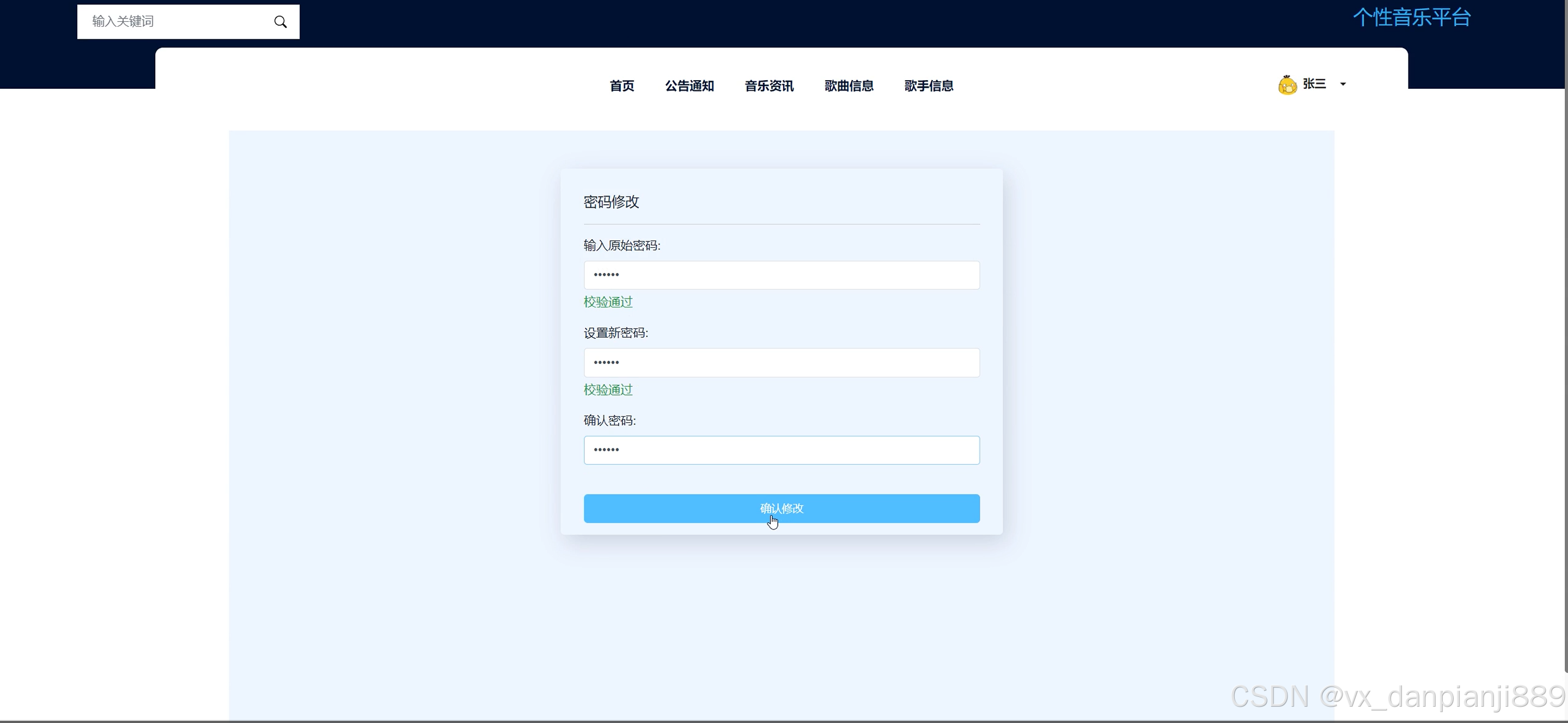1568x723 pixels.
Task: Click the yellow user avatar icon
Action: pyautogui.click(x=1287, y=84)
